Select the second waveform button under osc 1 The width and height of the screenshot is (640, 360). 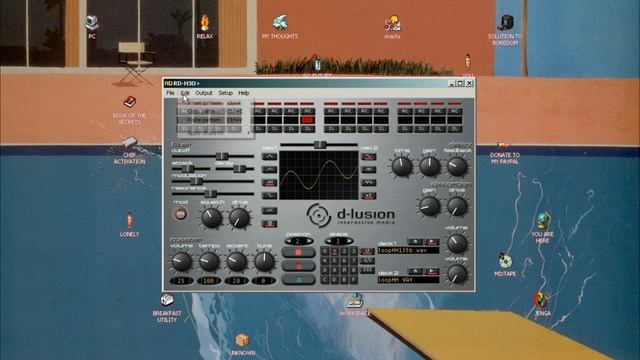click(269, 169)
